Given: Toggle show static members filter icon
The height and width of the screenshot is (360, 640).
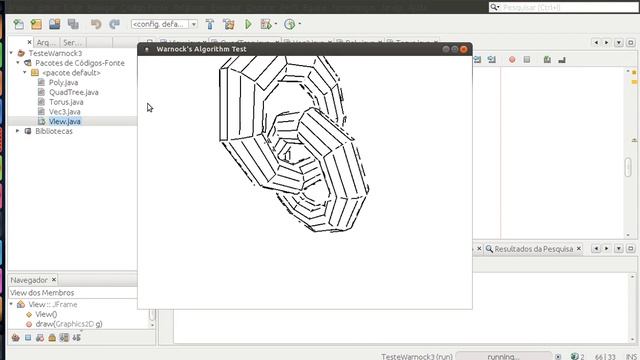Looking at the screenshot, I should [40, 338].
